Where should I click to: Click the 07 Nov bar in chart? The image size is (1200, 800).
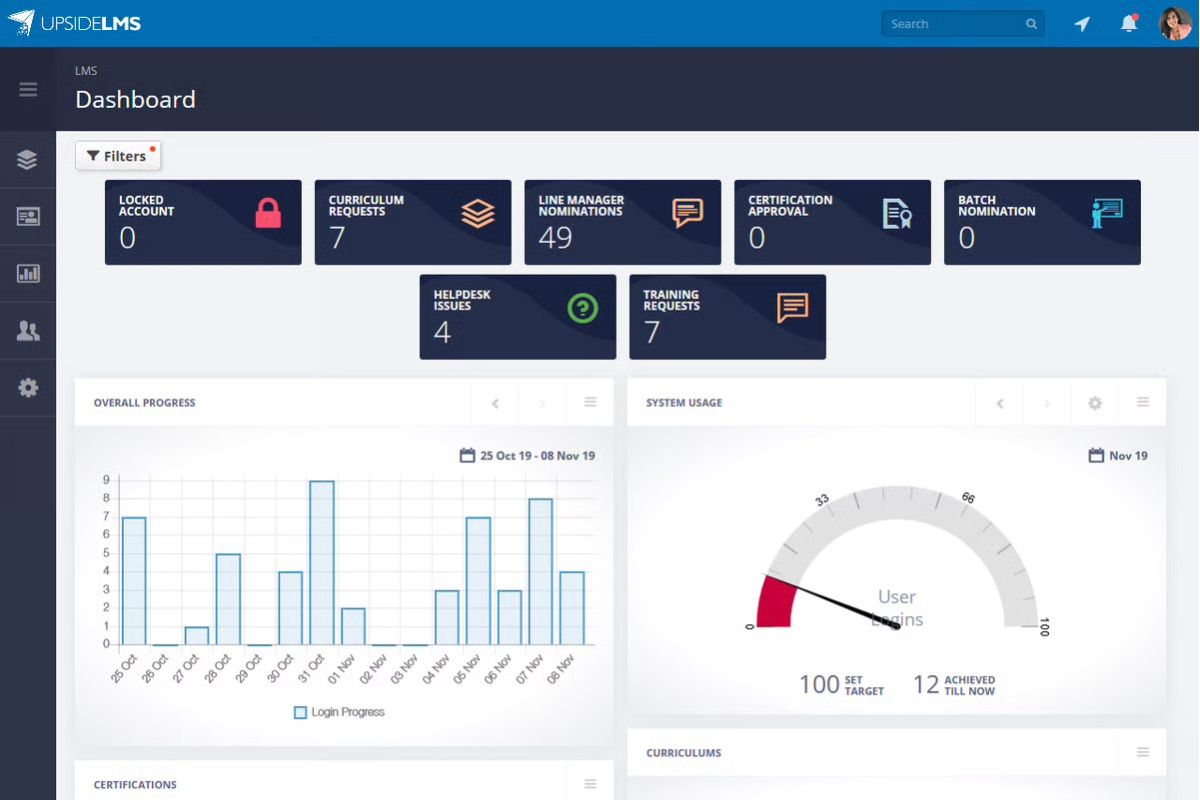point(541,572)
